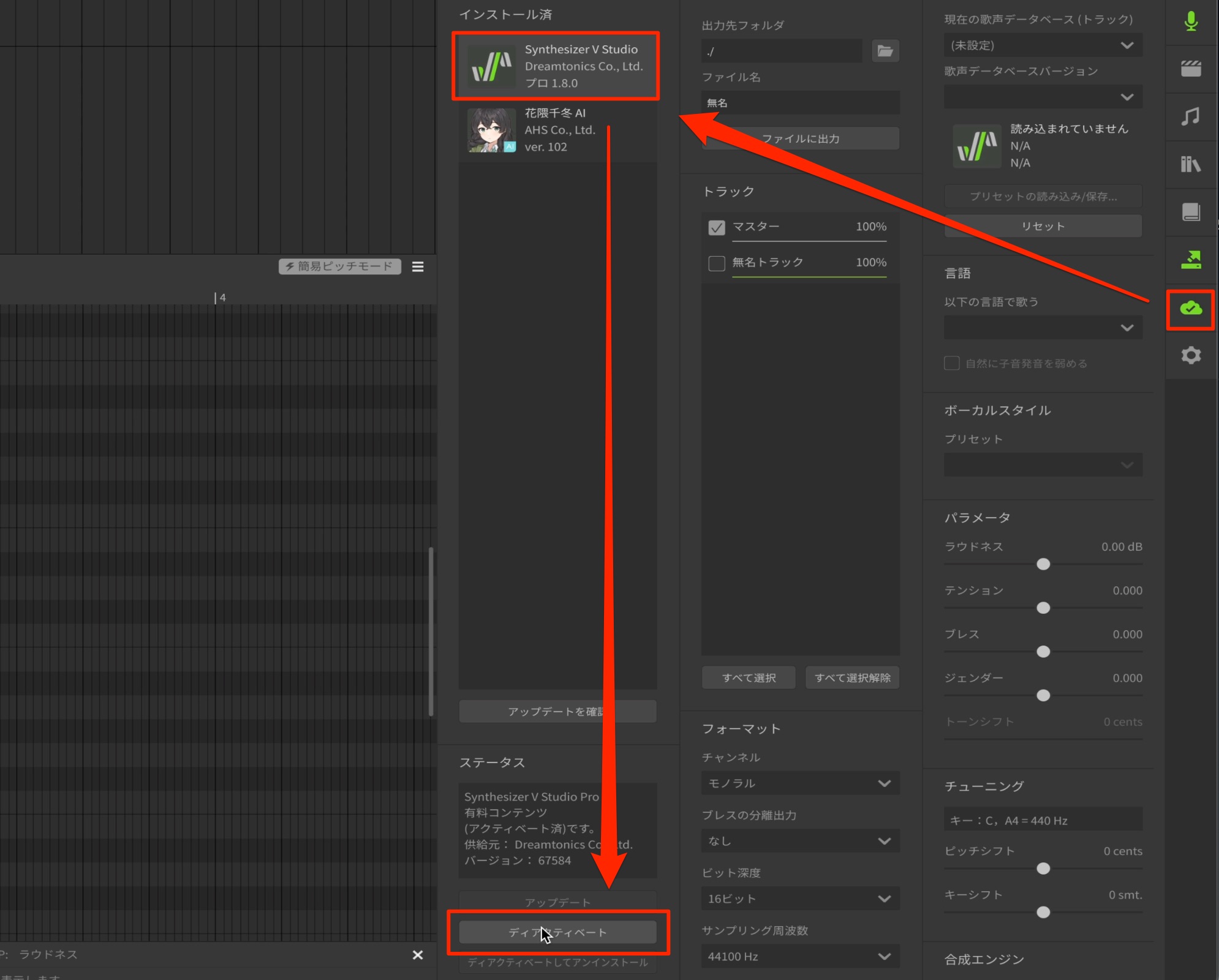Viewport: 1219px width, 980px height.
Task: Open the music note panel
Action: pyautogui.click(x=1190, y=116)
